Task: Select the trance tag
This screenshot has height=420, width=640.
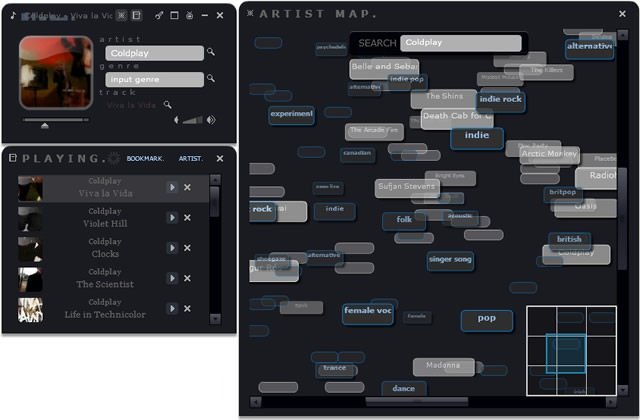Action: [x=335, y=369]
